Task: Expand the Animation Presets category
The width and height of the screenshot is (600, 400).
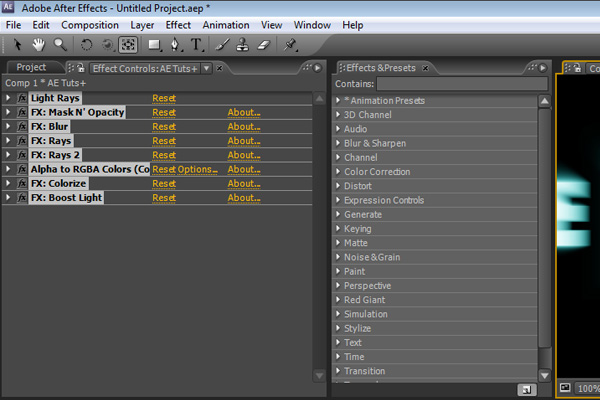Action: point(338,100)
